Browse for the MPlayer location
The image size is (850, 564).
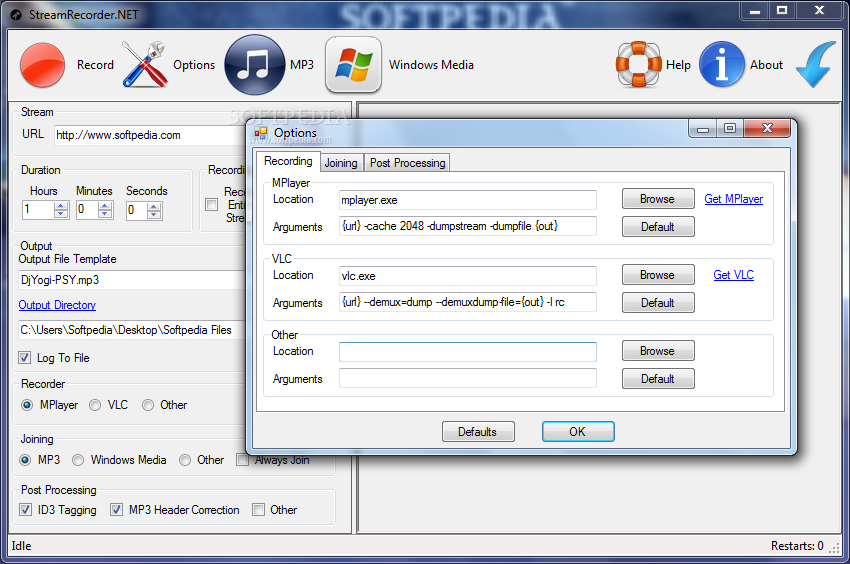[x=658, y=199]
